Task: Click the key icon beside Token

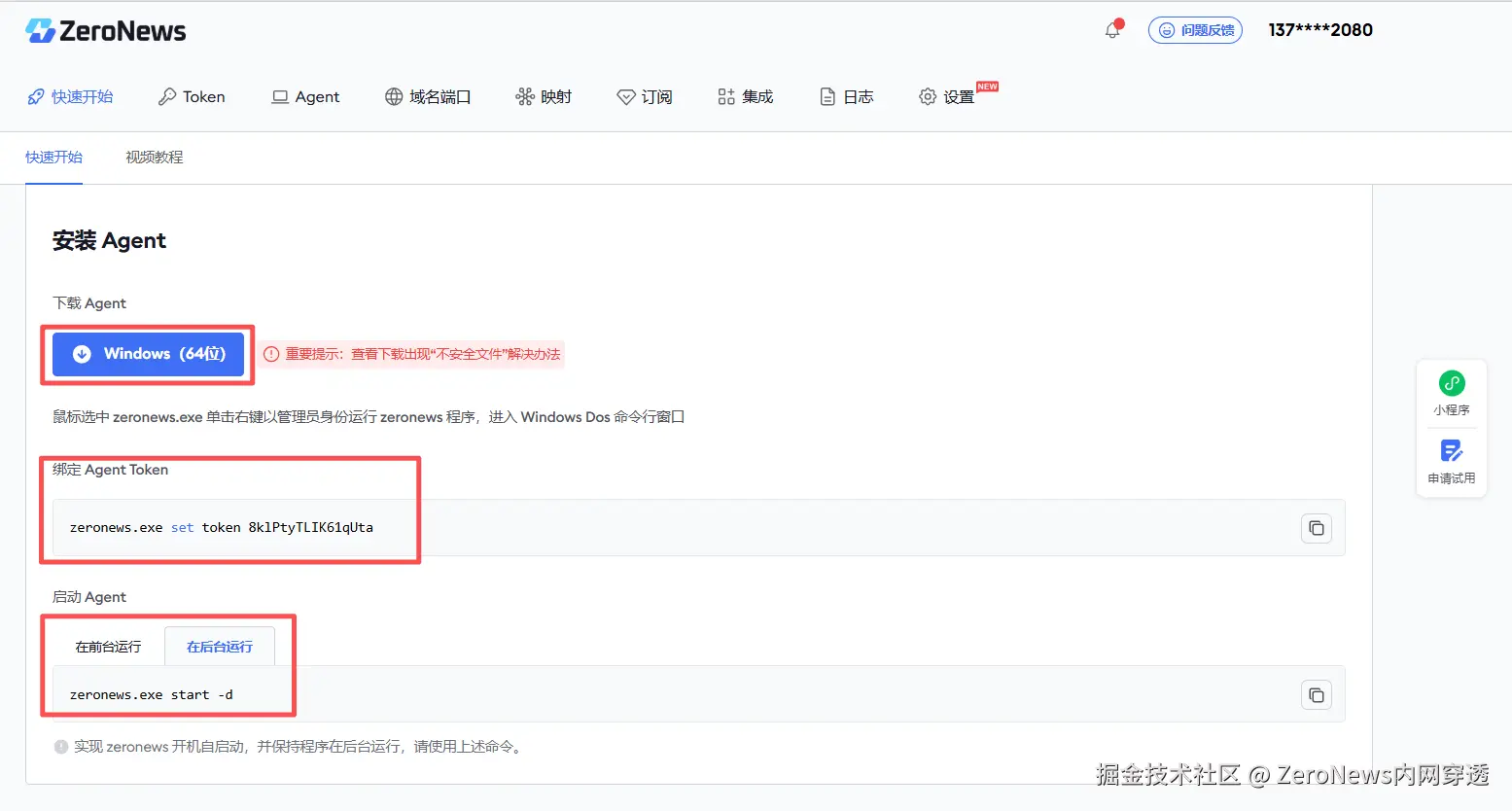Action: [167, 96]
